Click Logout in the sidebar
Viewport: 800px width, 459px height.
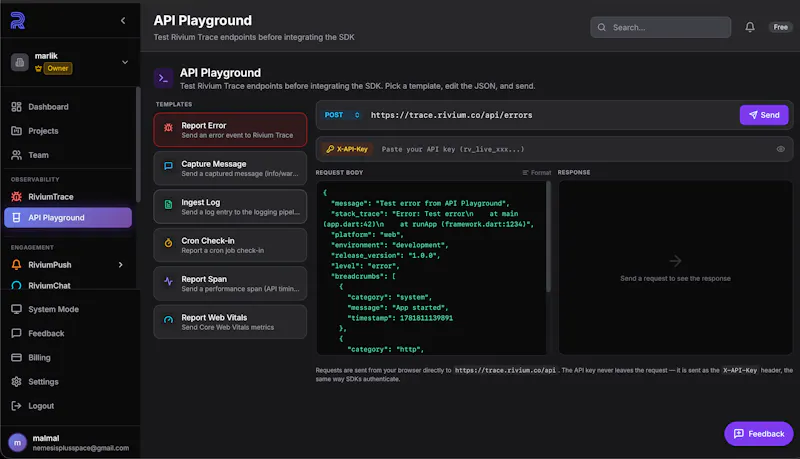tap(68, 405)
